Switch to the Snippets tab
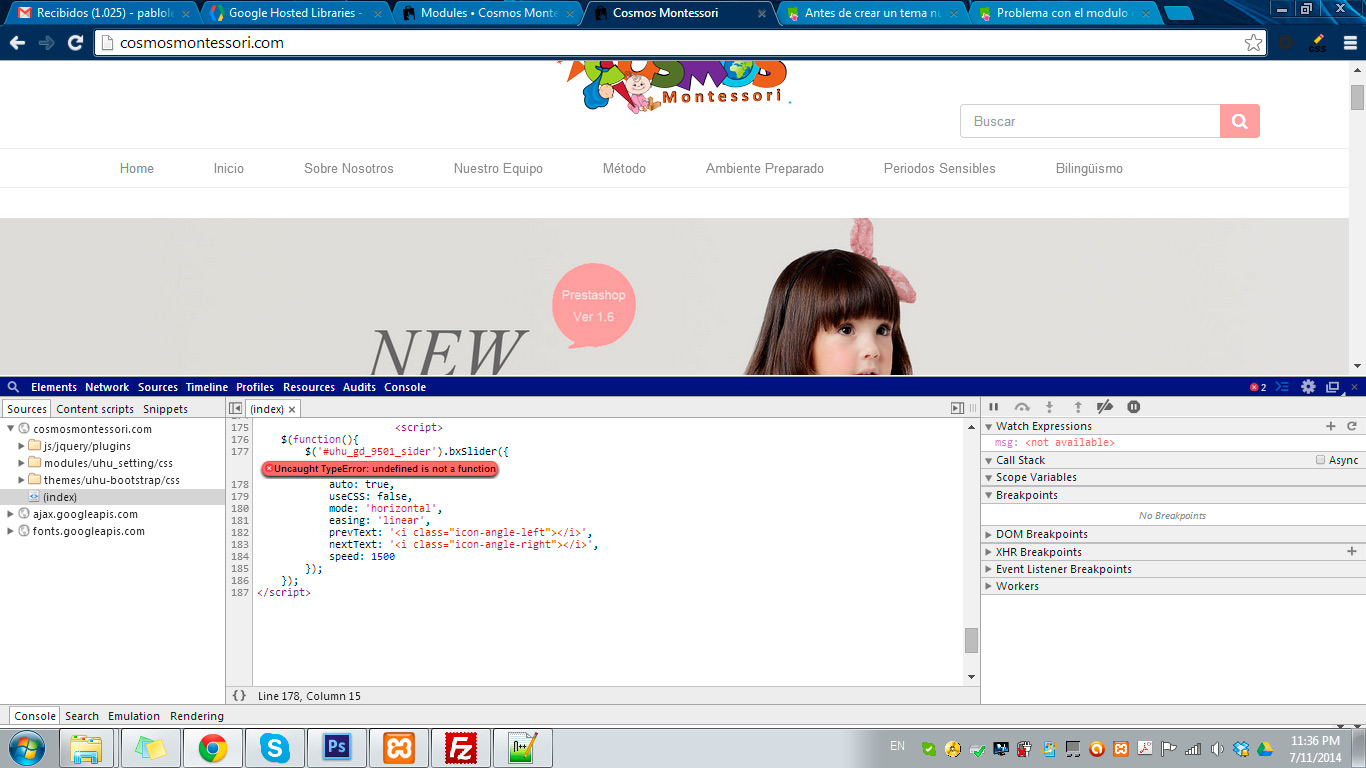Screen dimensions: 1366x768 tap(165, 409)
